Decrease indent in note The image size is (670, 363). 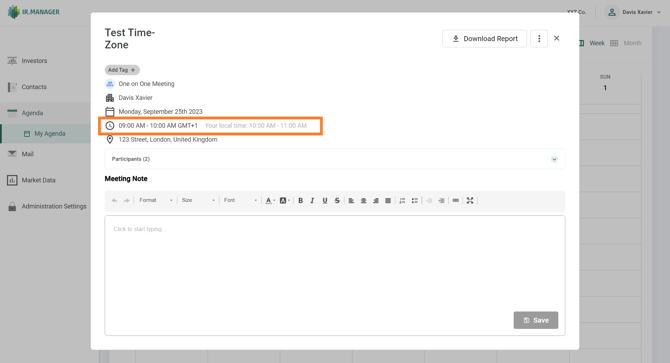coord(429,200)
